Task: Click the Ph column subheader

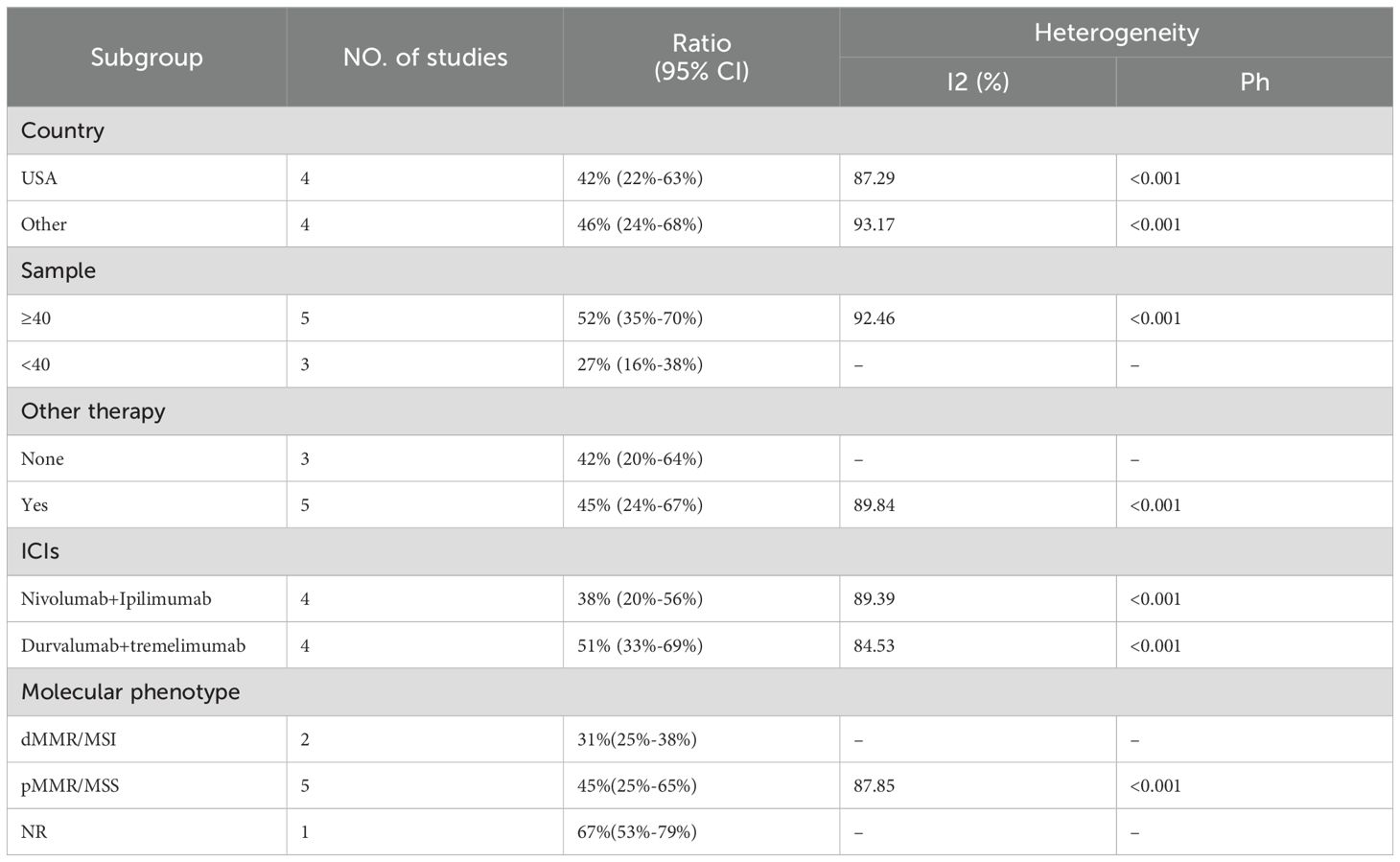Action: (1254, 82)
